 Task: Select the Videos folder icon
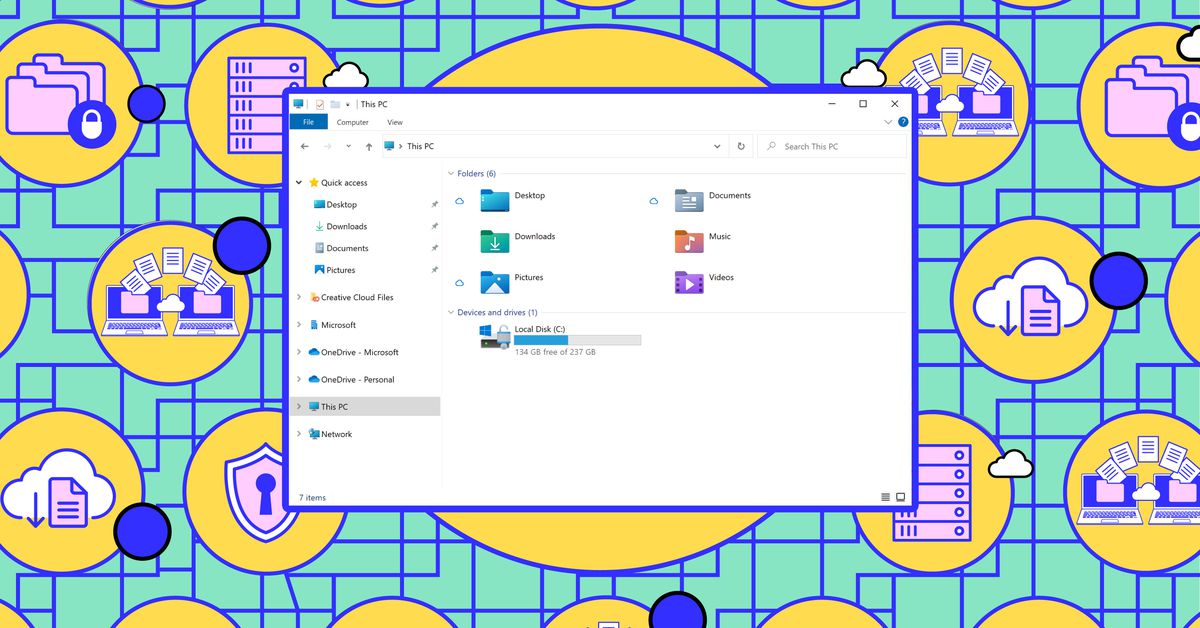point(689,282)
